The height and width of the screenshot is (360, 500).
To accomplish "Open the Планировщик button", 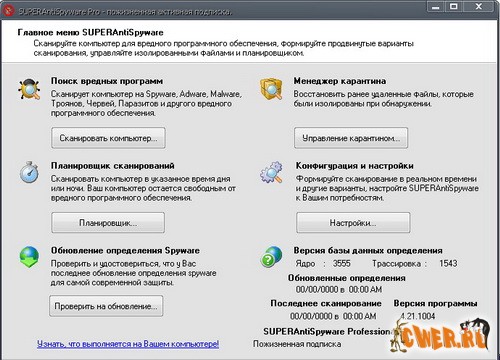I will click(108, 223).
